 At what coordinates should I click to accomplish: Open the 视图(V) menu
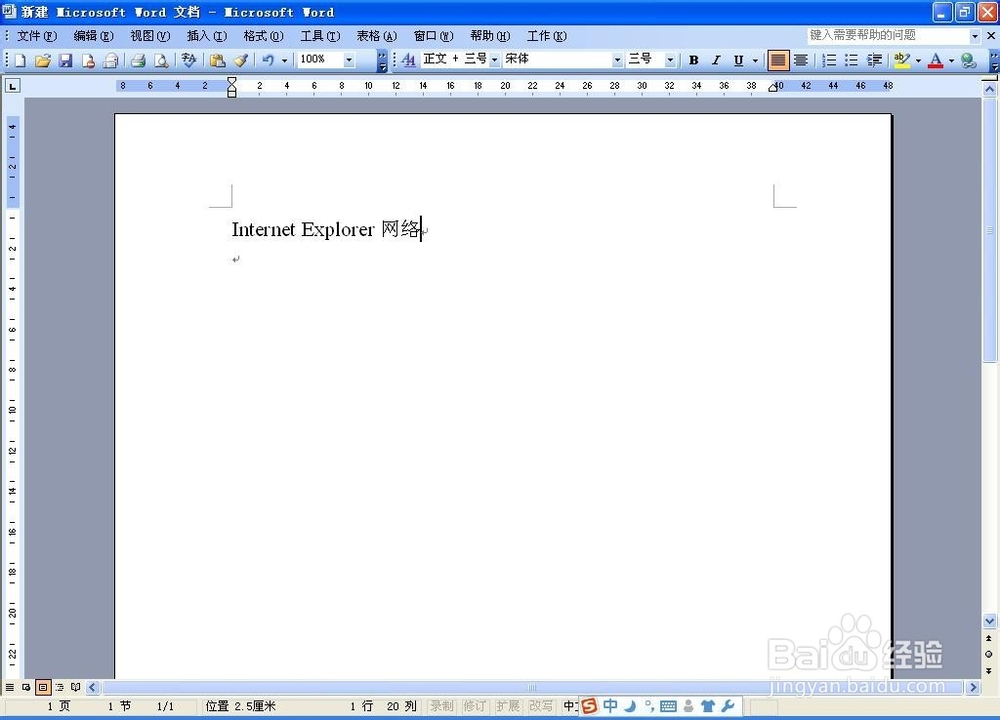(151, 36)
